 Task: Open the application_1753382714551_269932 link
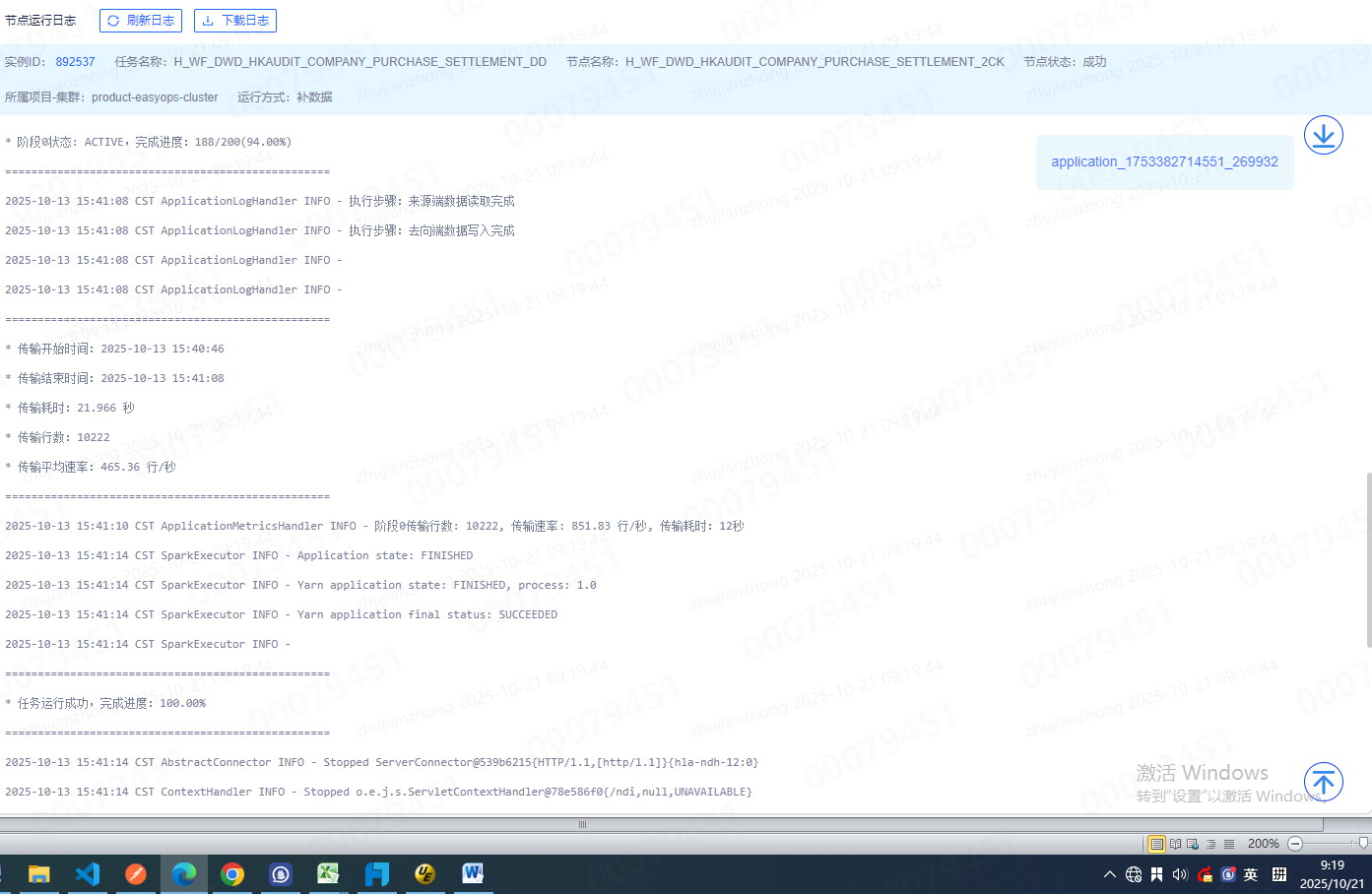point(1164,162)
